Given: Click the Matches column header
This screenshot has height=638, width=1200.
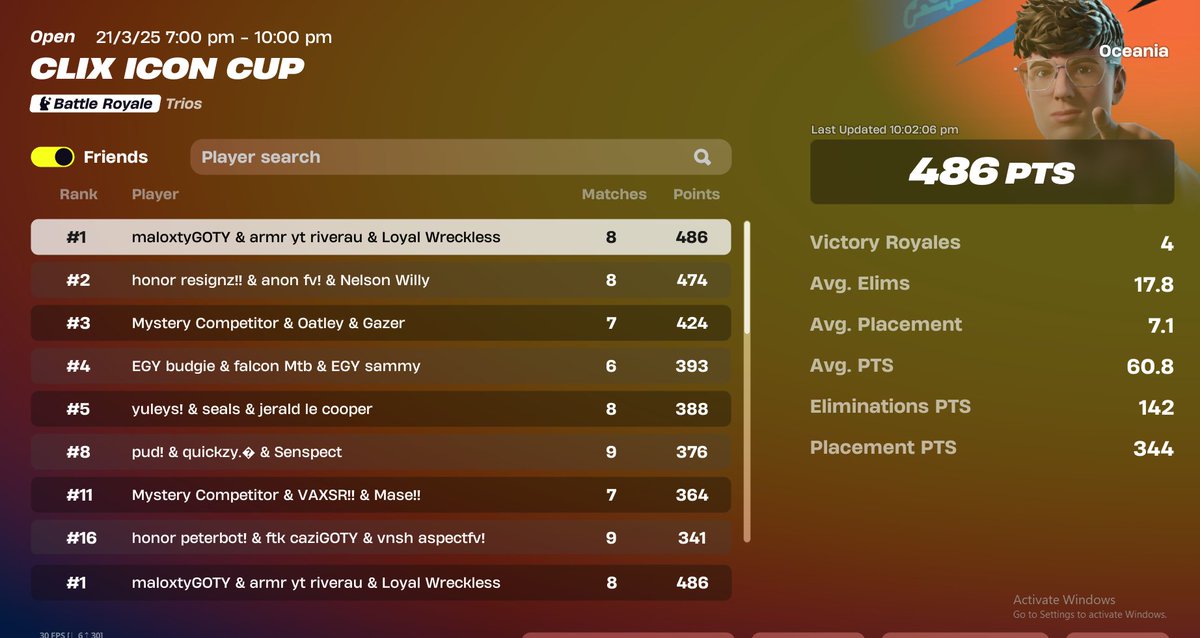Looking at the screenshot, I should [614, 194].
